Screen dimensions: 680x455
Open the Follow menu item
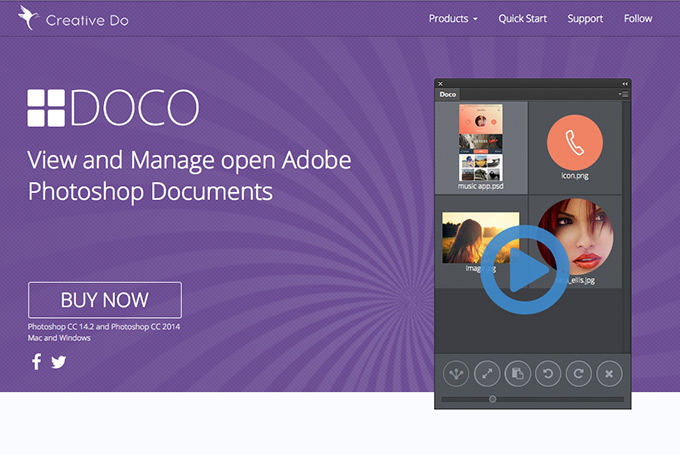point(638,19)
